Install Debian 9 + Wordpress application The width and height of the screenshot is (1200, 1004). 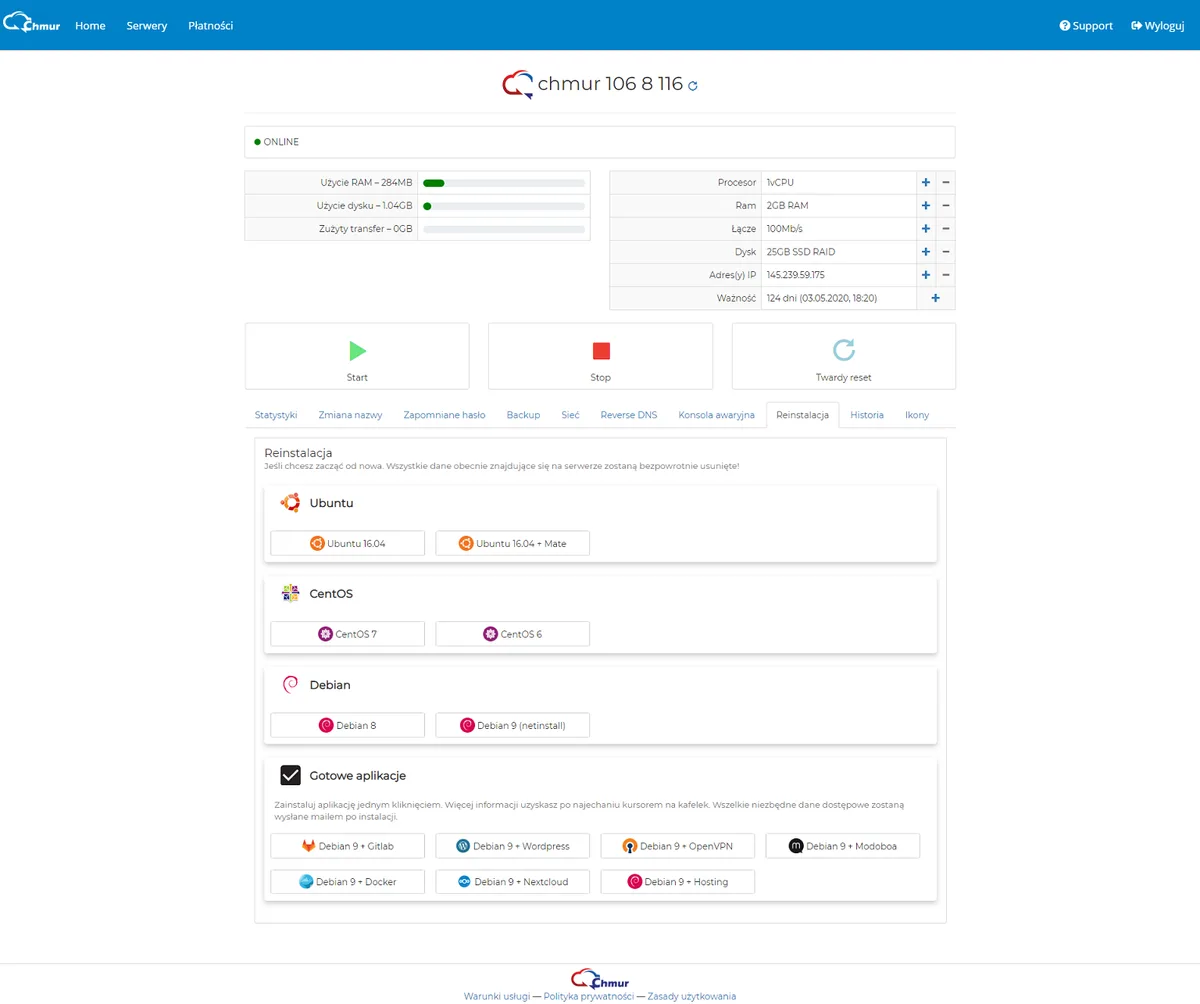[x=512, y=846]
